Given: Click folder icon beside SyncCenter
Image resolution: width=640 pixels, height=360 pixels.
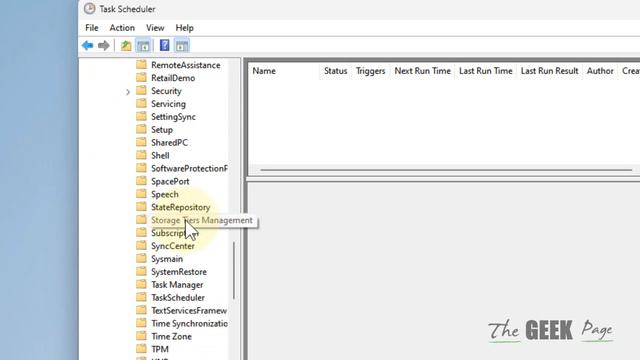Looking at the screenshot, I should tap(141, 246).
